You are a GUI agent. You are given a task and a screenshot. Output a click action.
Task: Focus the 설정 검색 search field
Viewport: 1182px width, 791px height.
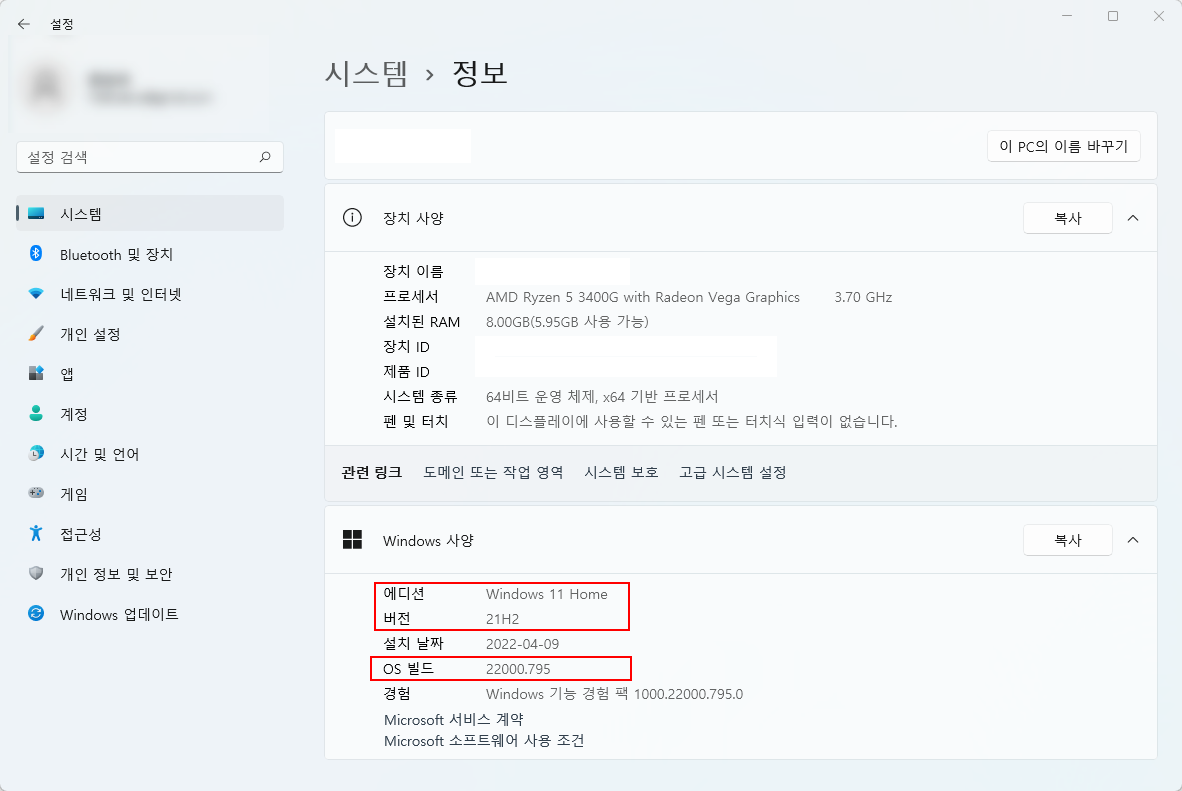150,157
